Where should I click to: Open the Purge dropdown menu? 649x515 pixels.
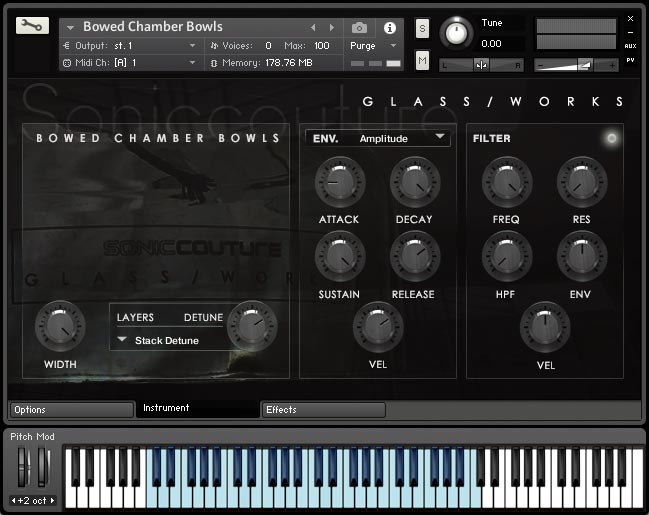coord(373,46)
